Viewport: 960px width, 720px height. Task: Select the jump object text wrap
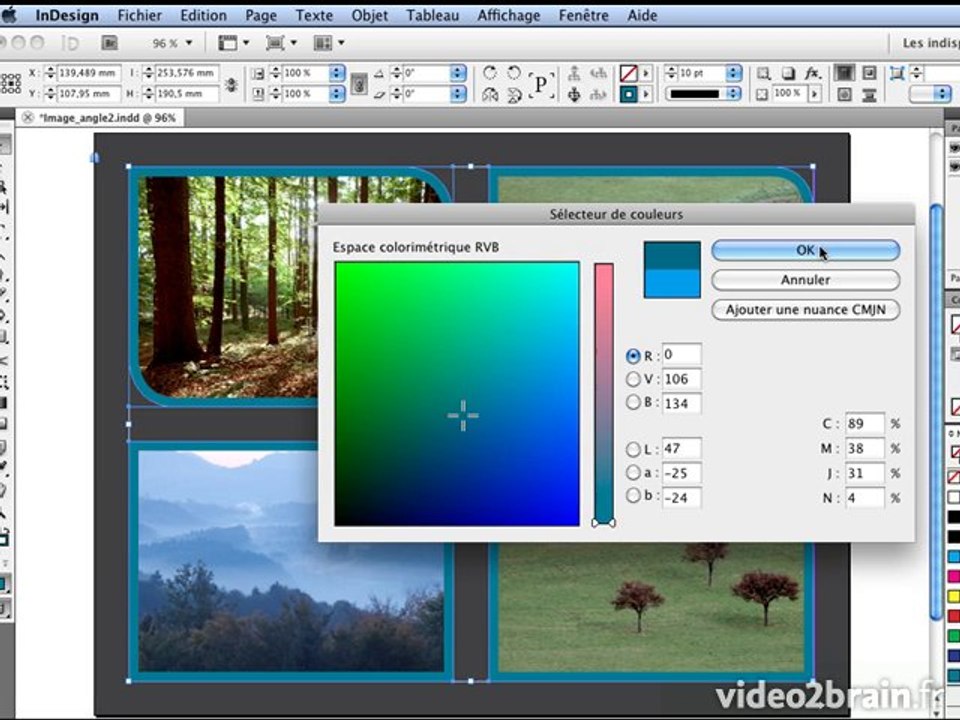point(869,94)
